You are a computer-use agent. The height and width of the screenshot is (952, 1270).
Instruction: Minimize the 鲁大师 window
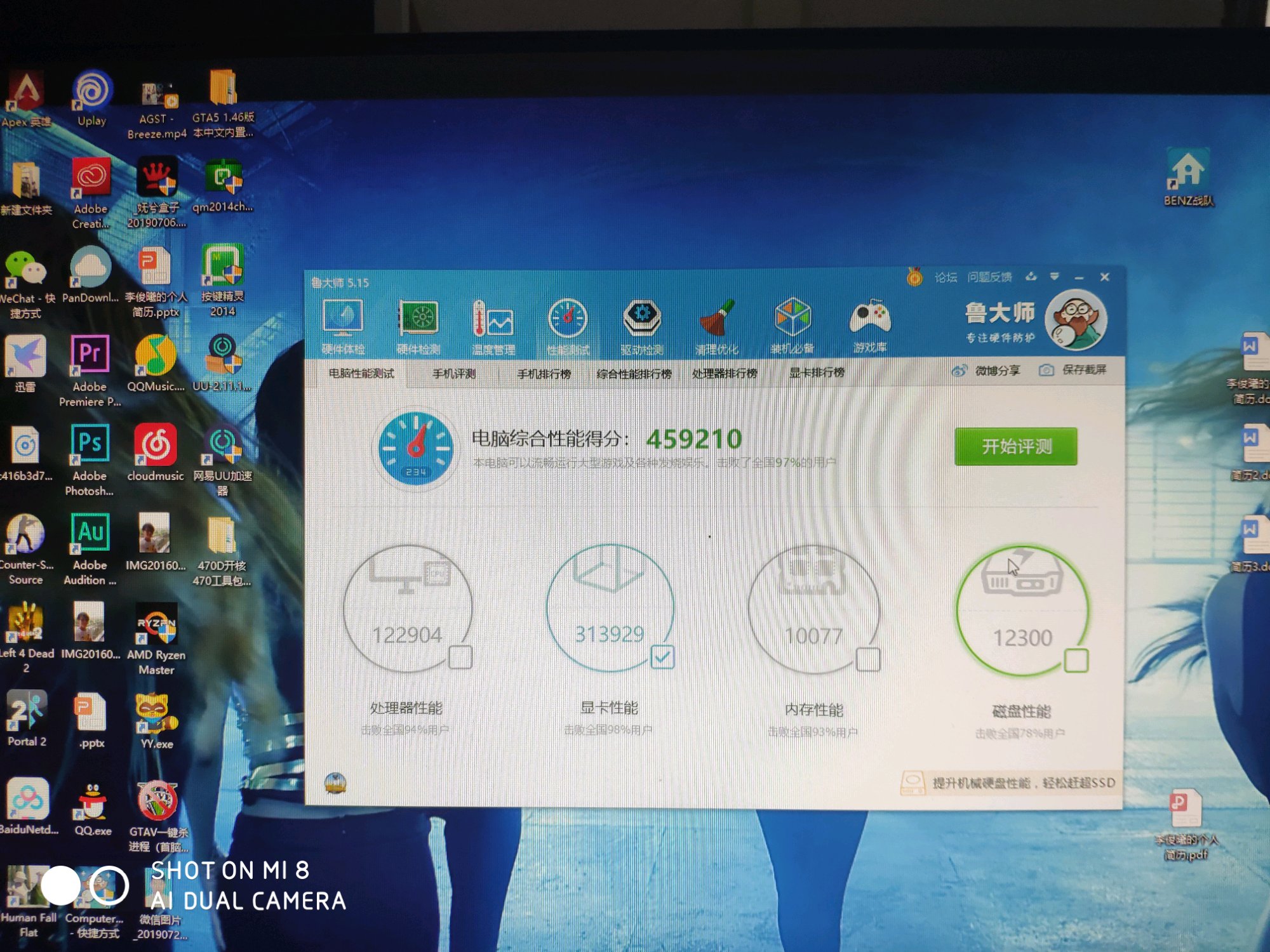click(1079, 277)
